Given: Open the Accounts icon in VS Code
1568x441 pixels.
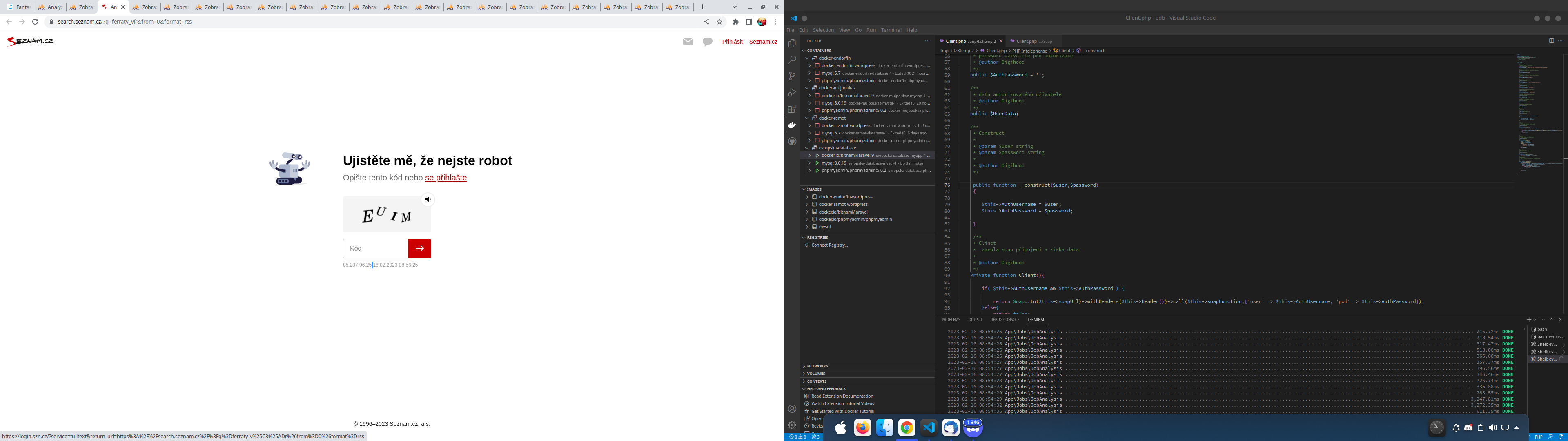Looking at the screenshot, I should coord(792,409).
